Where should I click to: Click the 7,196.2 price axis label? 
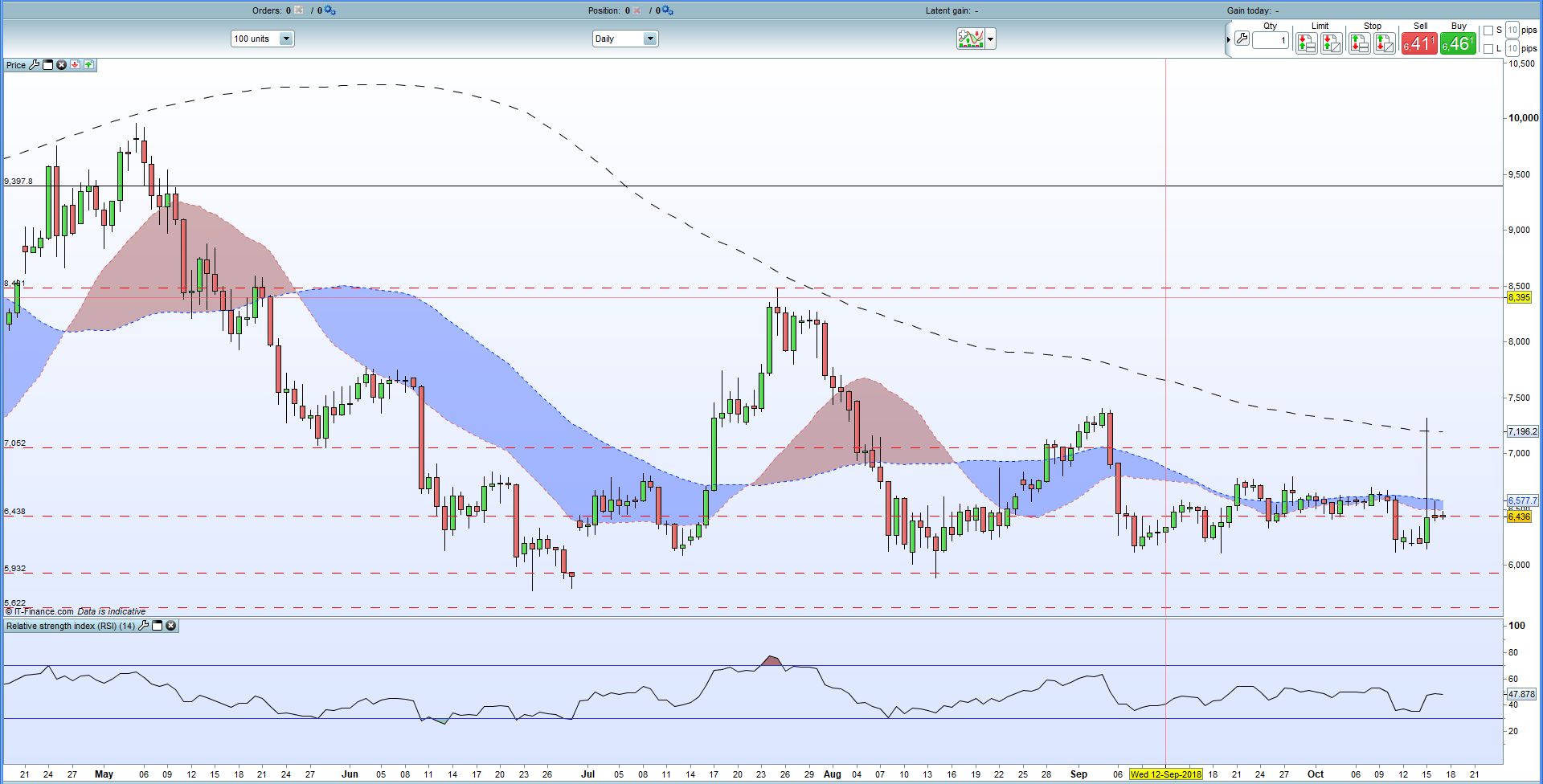(x=1522, y=431)
